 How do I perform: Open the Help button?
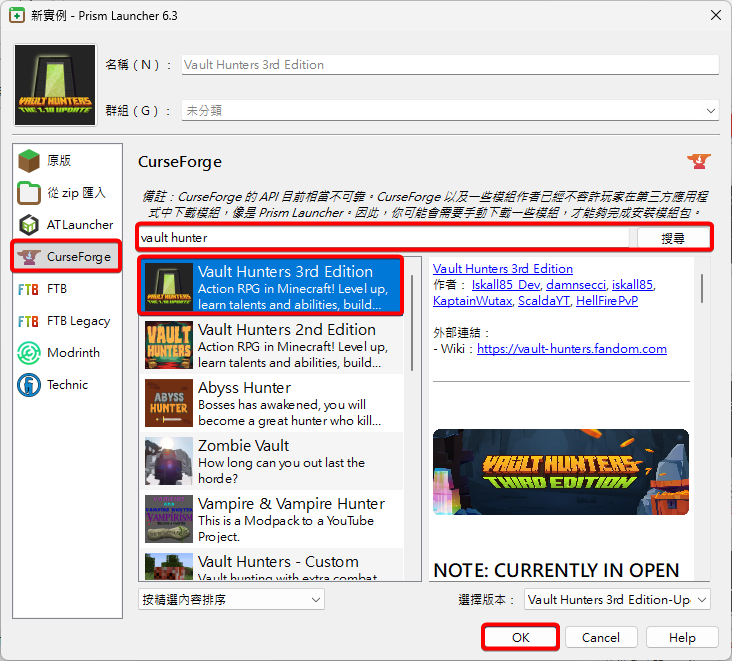[682, 637]
